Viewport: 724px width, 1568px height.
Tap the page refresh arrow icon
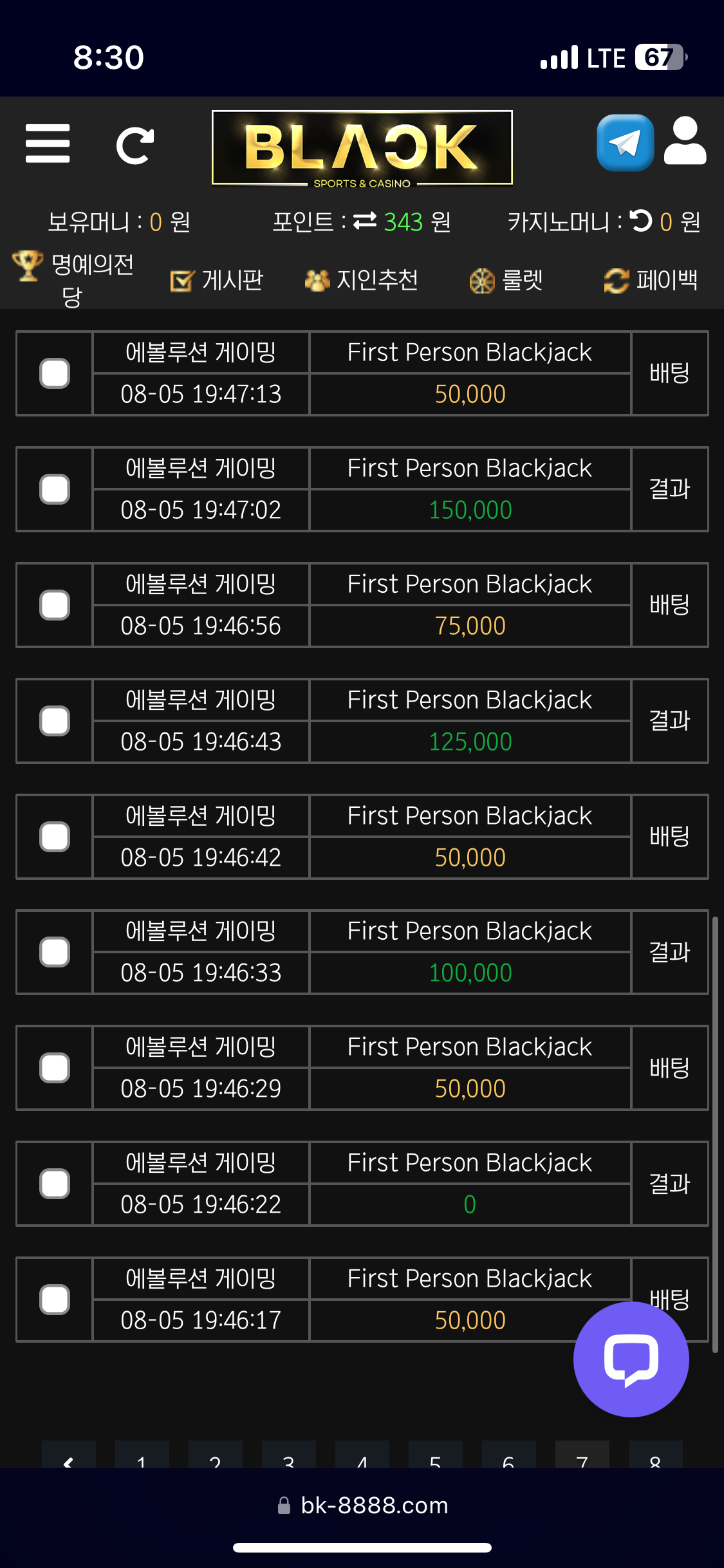pos(135,145)
